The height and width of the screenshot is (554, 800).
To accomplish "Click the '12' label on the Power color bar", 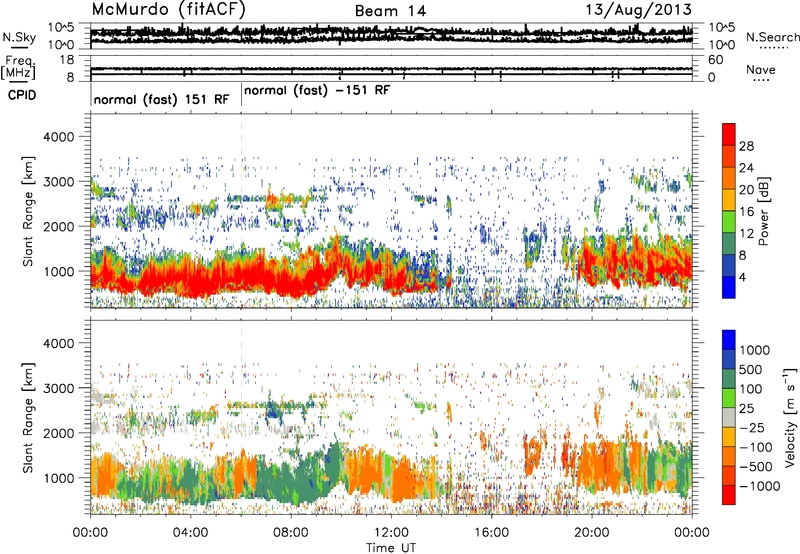I will [746, 234].
